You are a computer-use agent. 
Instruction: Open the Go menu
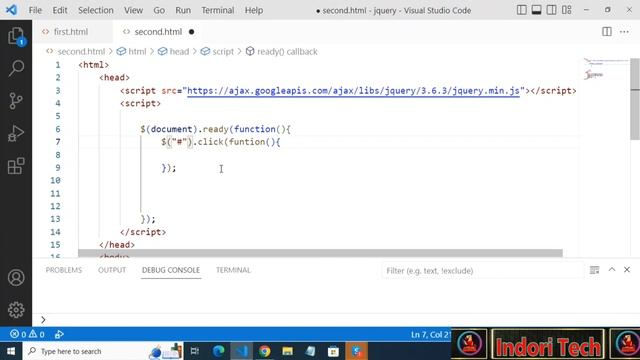[x=159, y=10]
